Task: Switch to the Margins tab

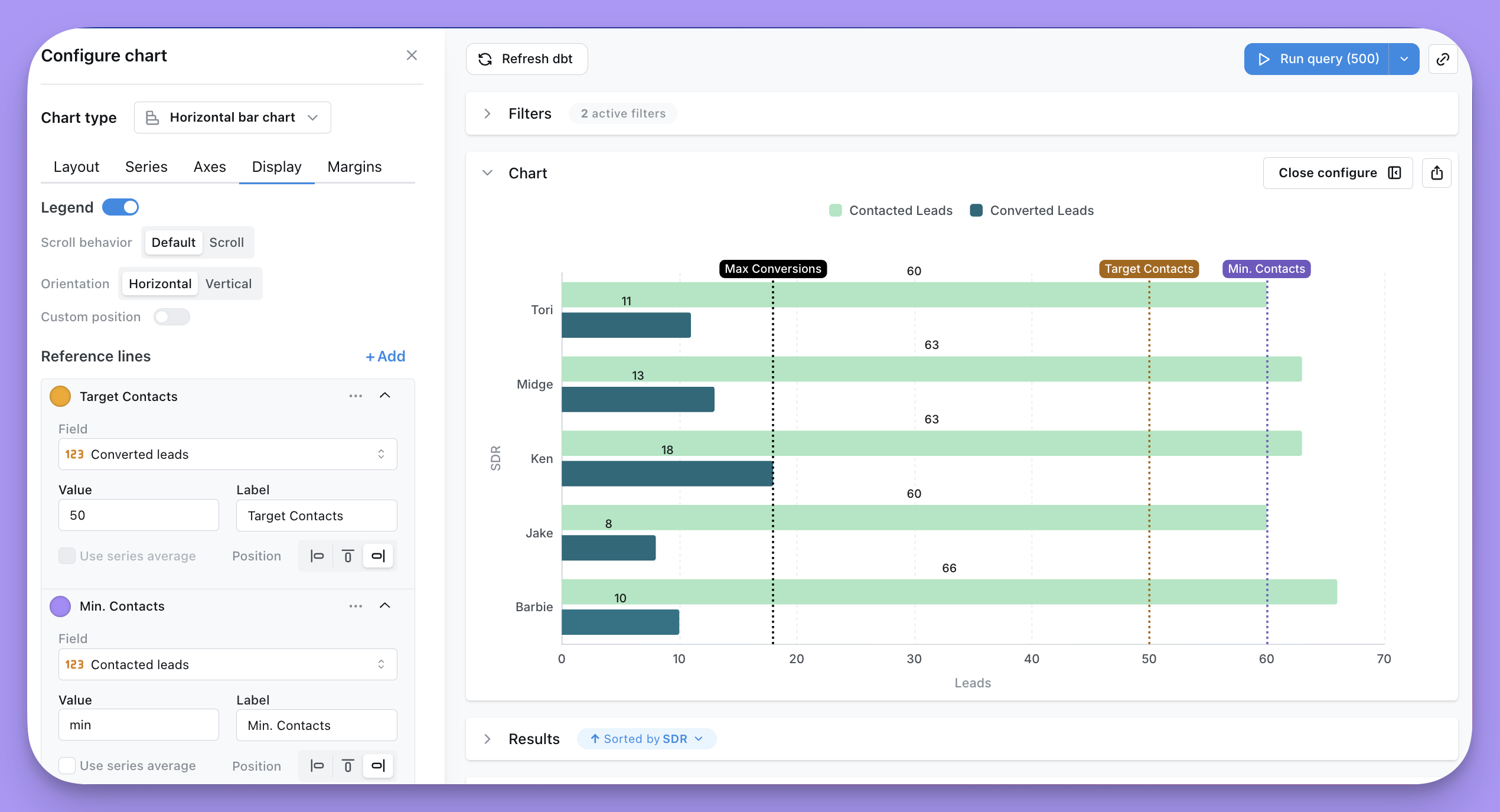Action: pos(354,167)
